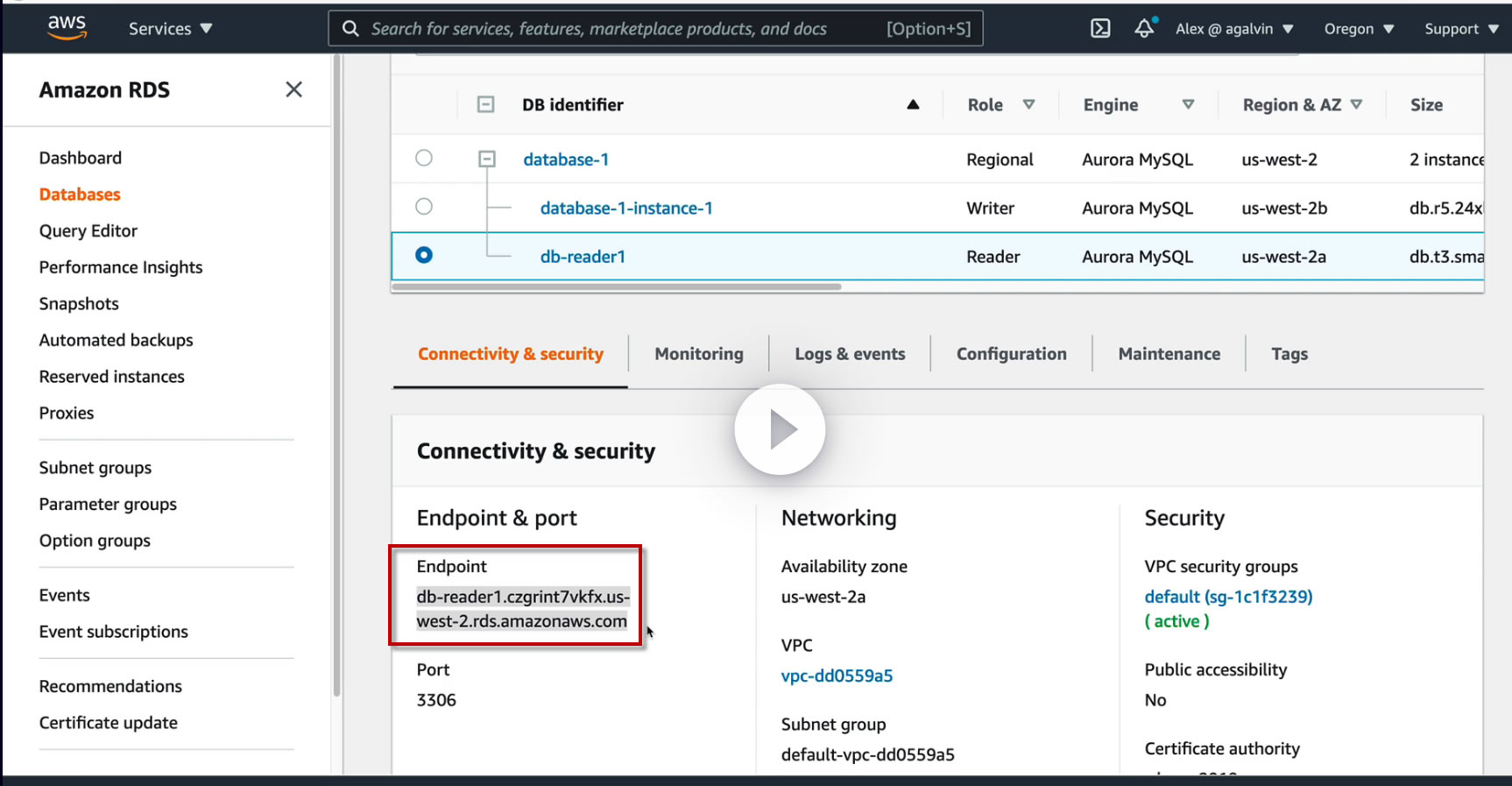
Task: Switch to the Monitoring tab
Action: [698, 354]
